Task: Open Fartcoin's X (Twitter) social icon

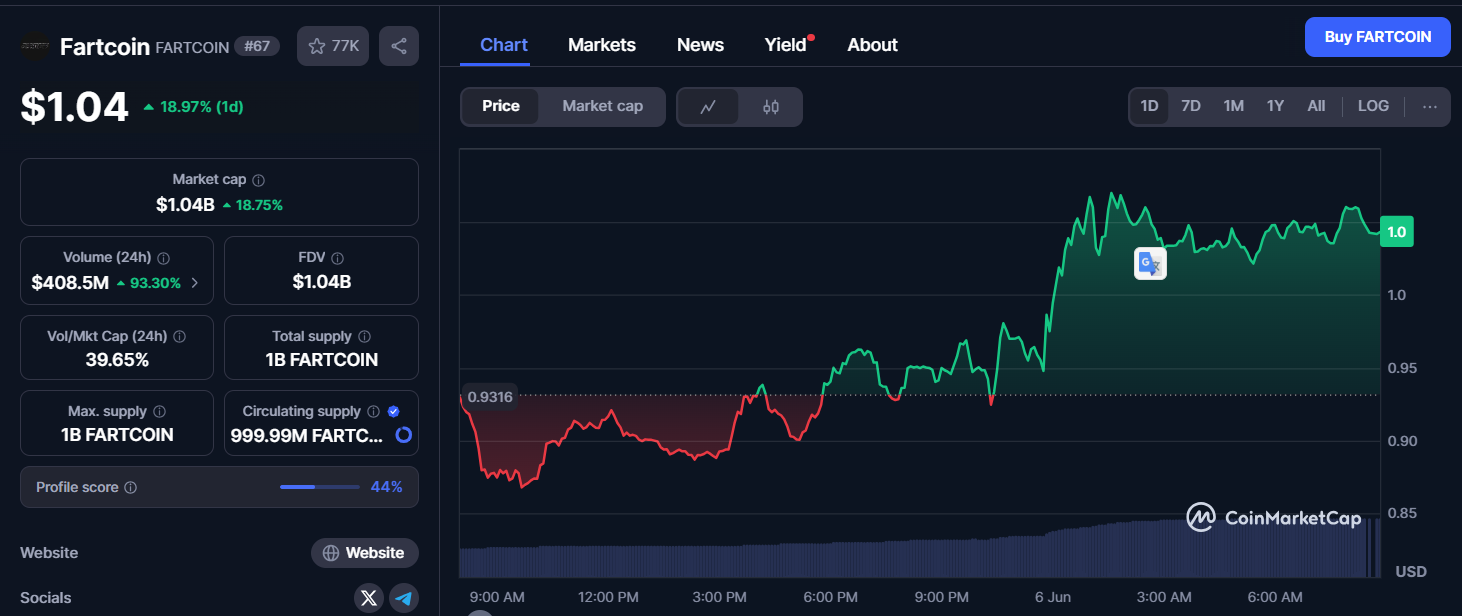Action: (x=368, y=597)
